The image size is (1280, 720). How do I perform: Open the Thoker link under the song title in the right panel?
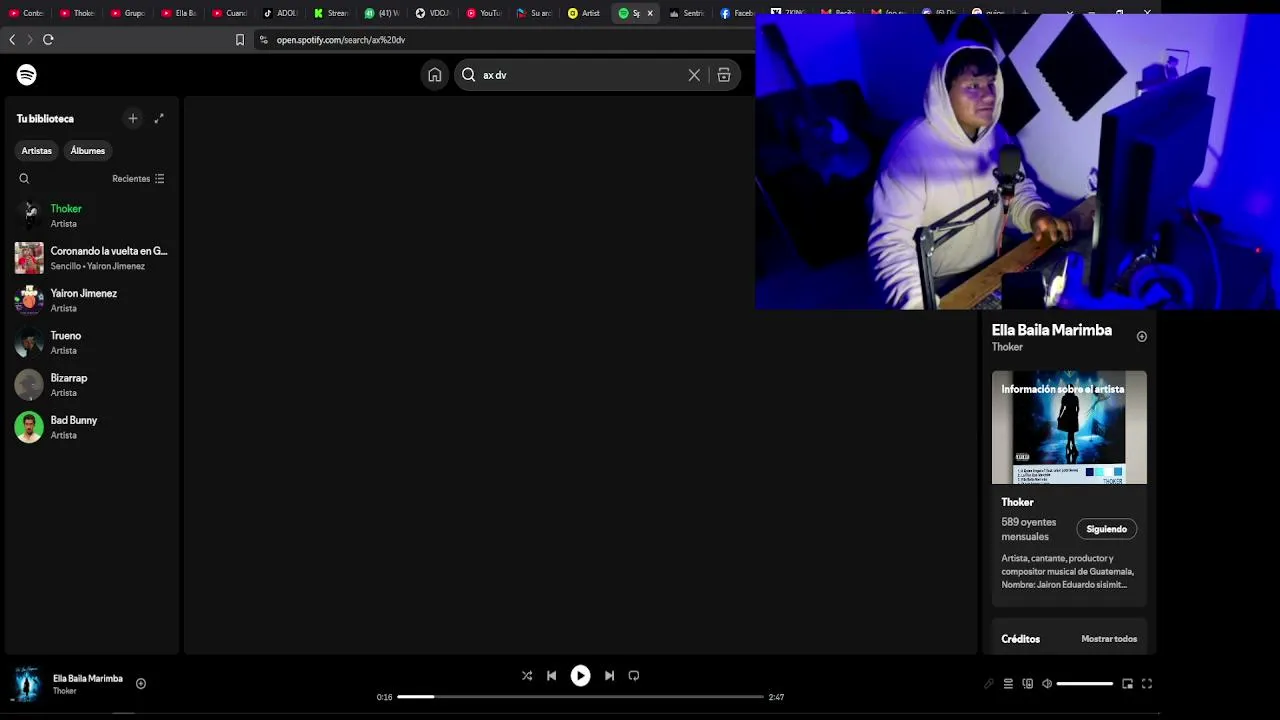pos(1007,347)
